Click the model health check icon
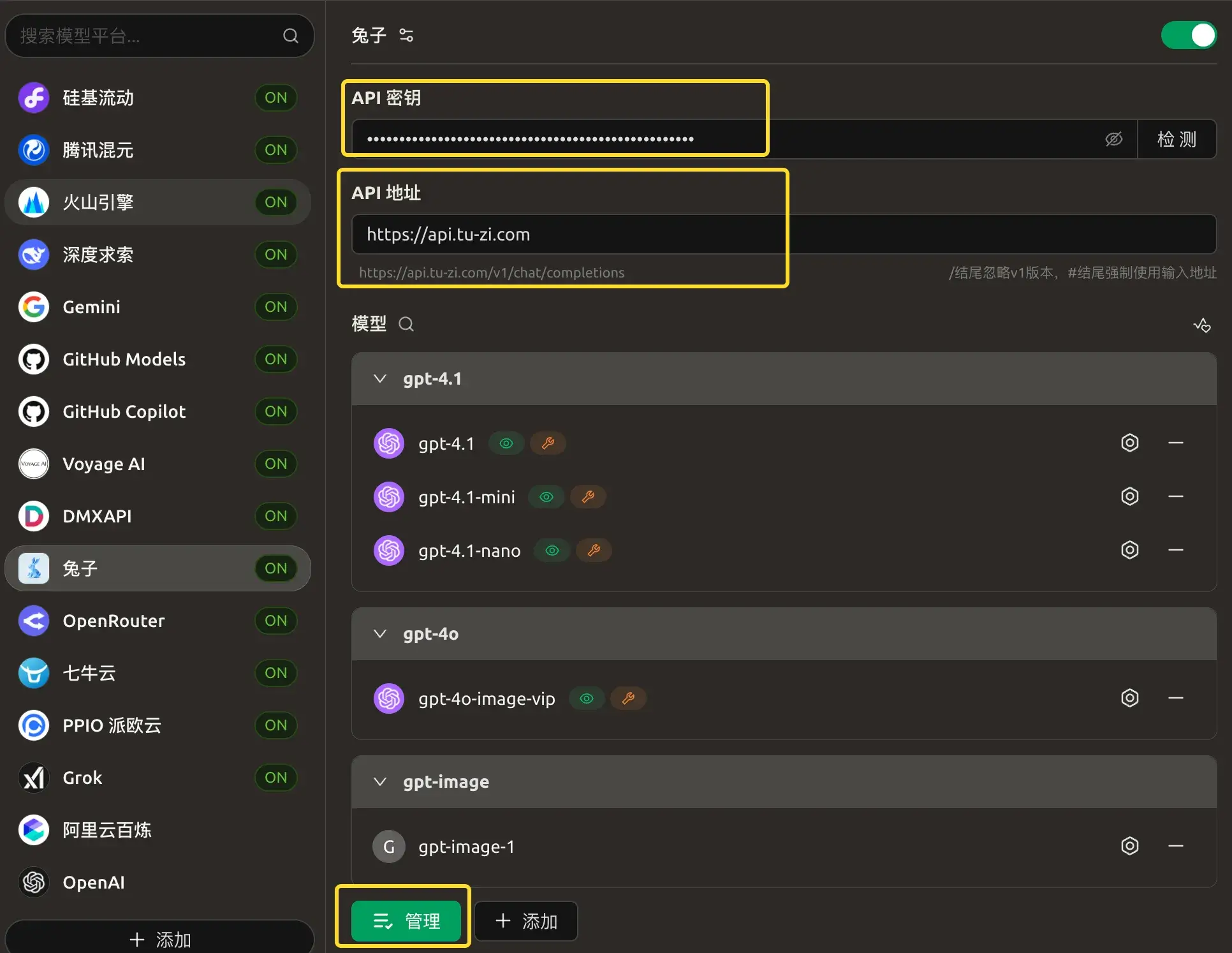 pyautogui.click(x=1202, y=325)
